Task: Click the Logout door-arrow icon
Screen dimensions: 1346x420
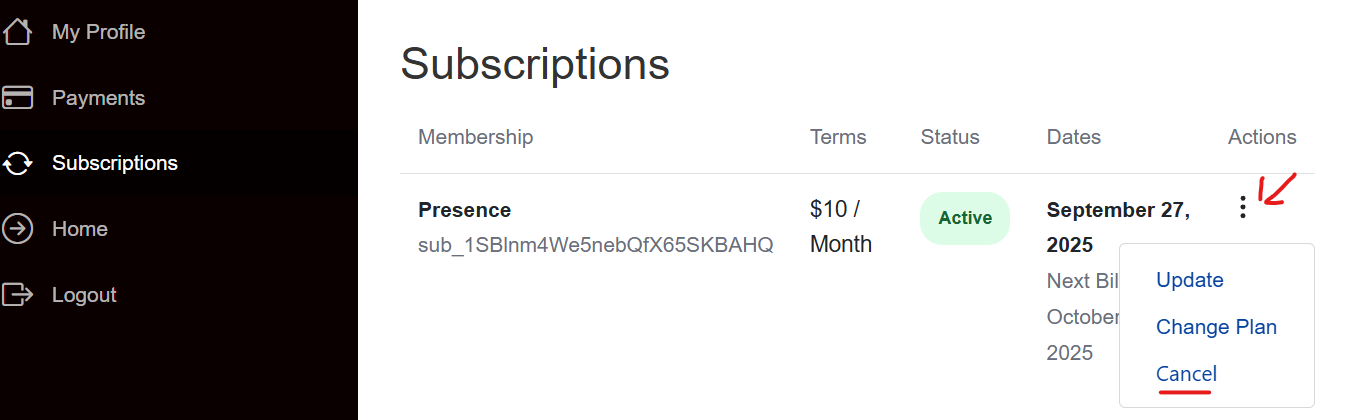Action: click(17, 295)
